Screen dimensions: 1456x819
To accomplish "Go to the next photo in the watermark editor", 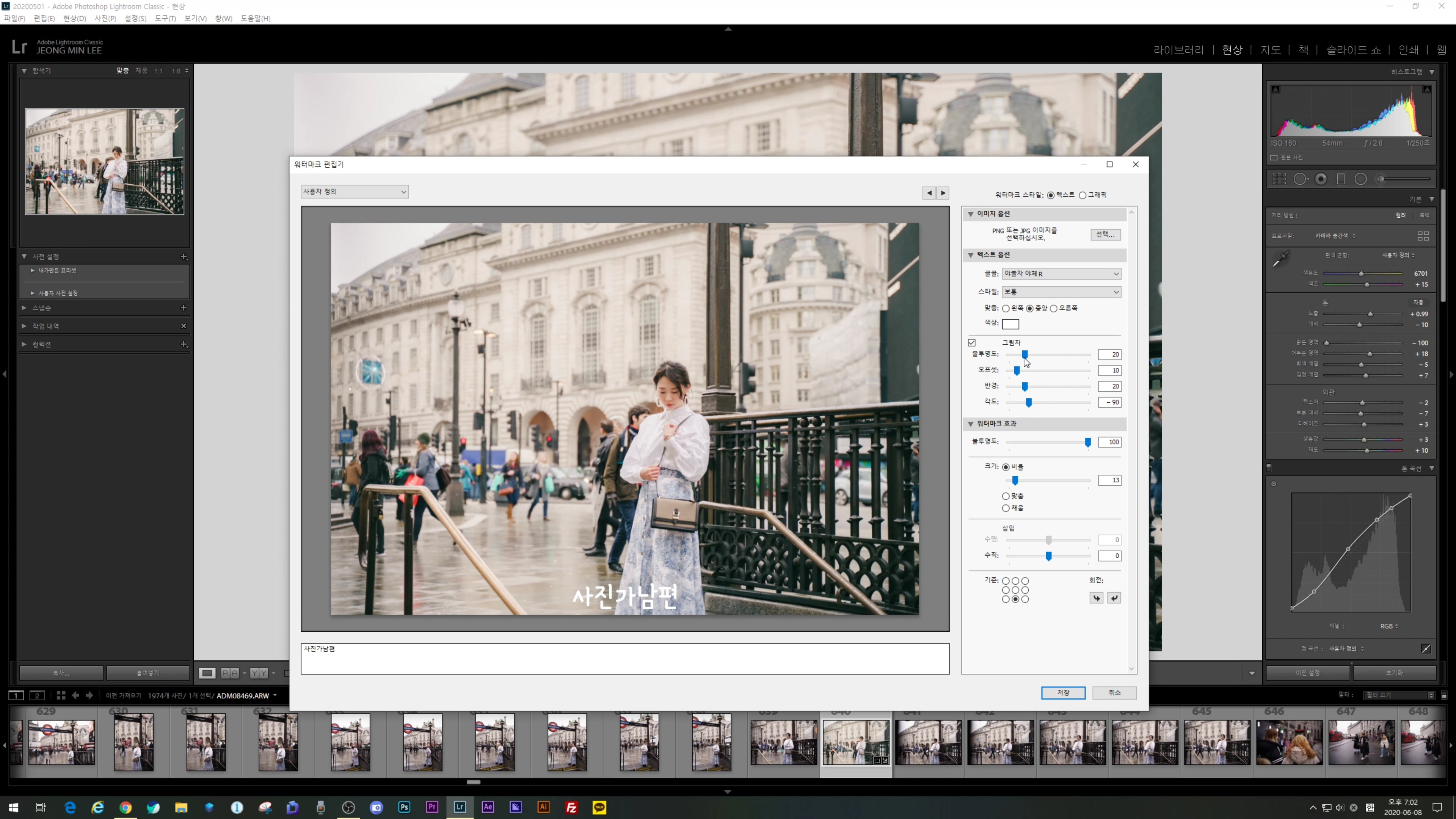I will coord(943,193).
